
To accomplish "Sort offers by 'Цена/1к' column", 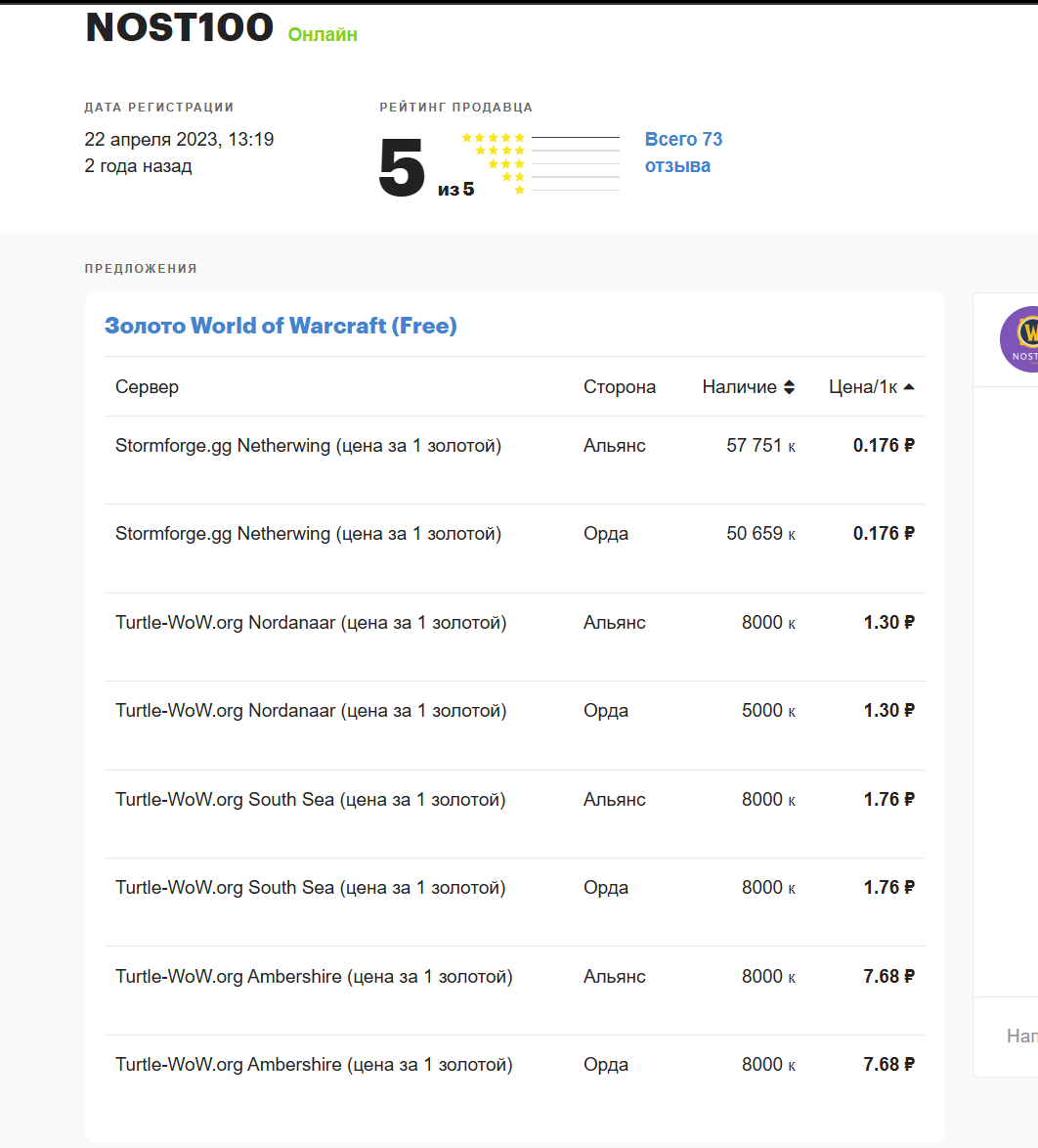I will click(871, 386).
